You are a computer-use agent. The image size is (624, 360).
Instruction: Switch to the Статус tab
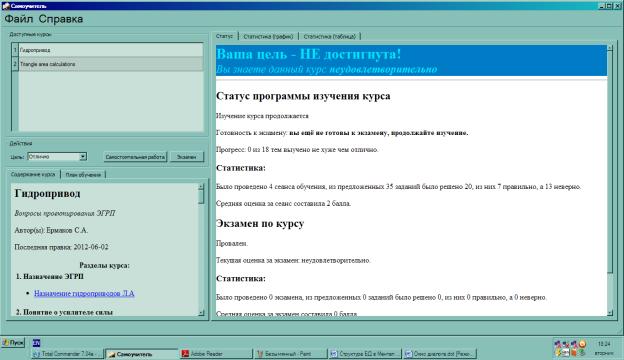click(x=224, y=36)
